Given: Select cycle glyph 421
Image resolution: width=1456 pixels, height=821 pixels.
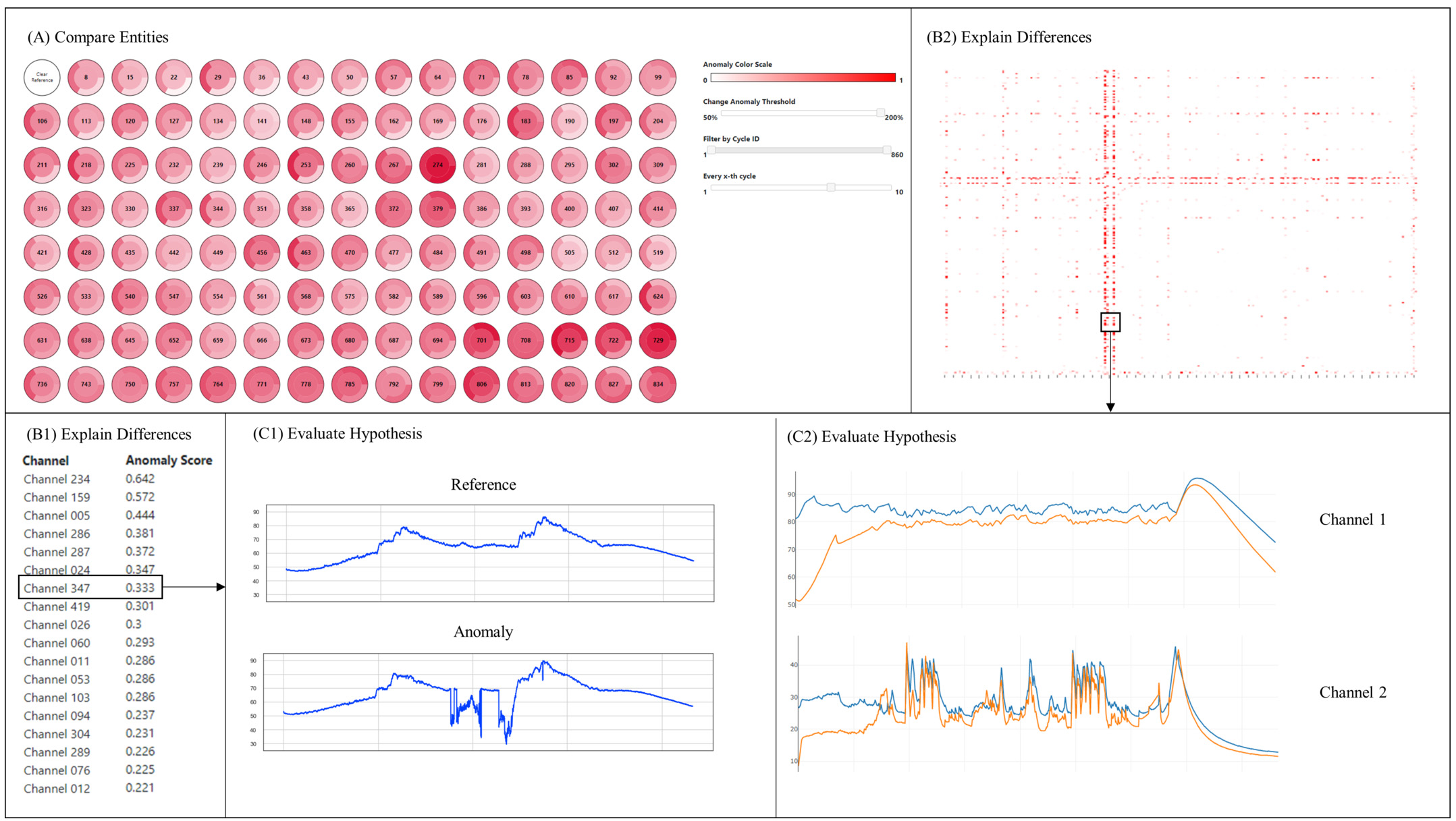Looking at the screenshot, I should [x=42, y=253].
